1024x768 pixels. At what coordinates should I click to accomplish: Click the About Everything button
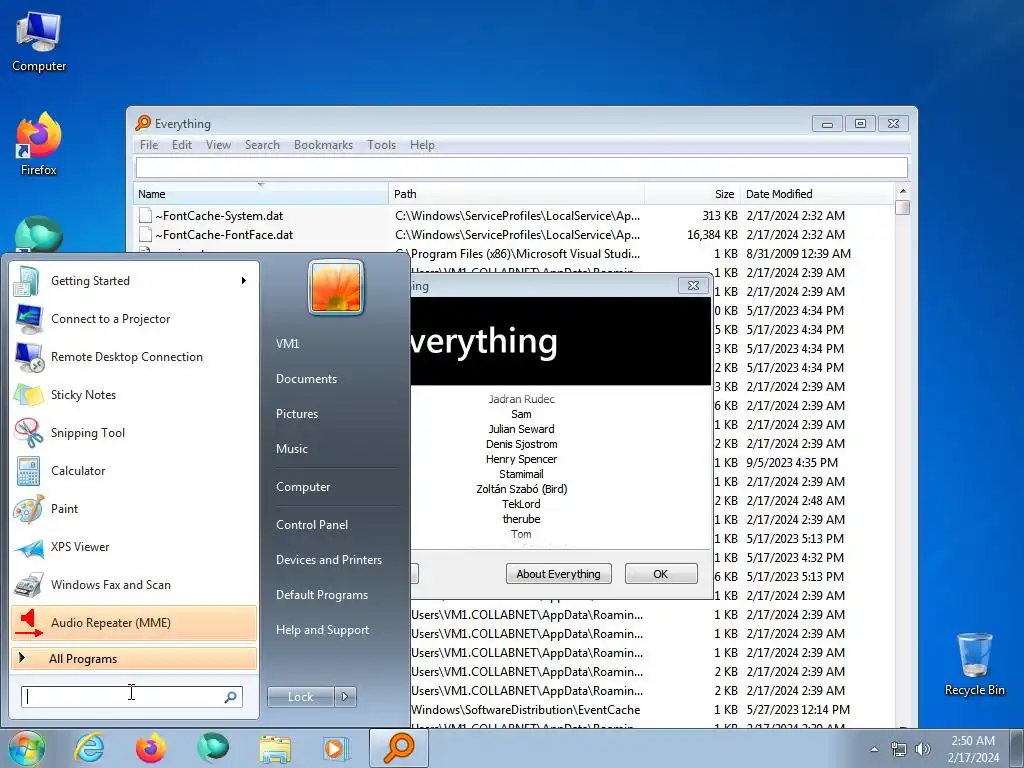click(x=558, y=574)
